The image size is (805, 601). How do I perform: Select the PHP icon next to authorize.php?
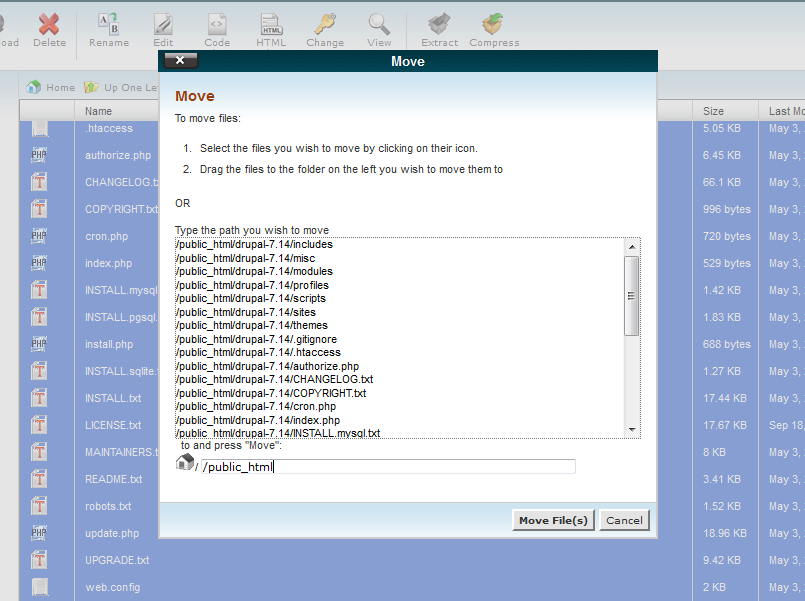[x=39, y=153]
